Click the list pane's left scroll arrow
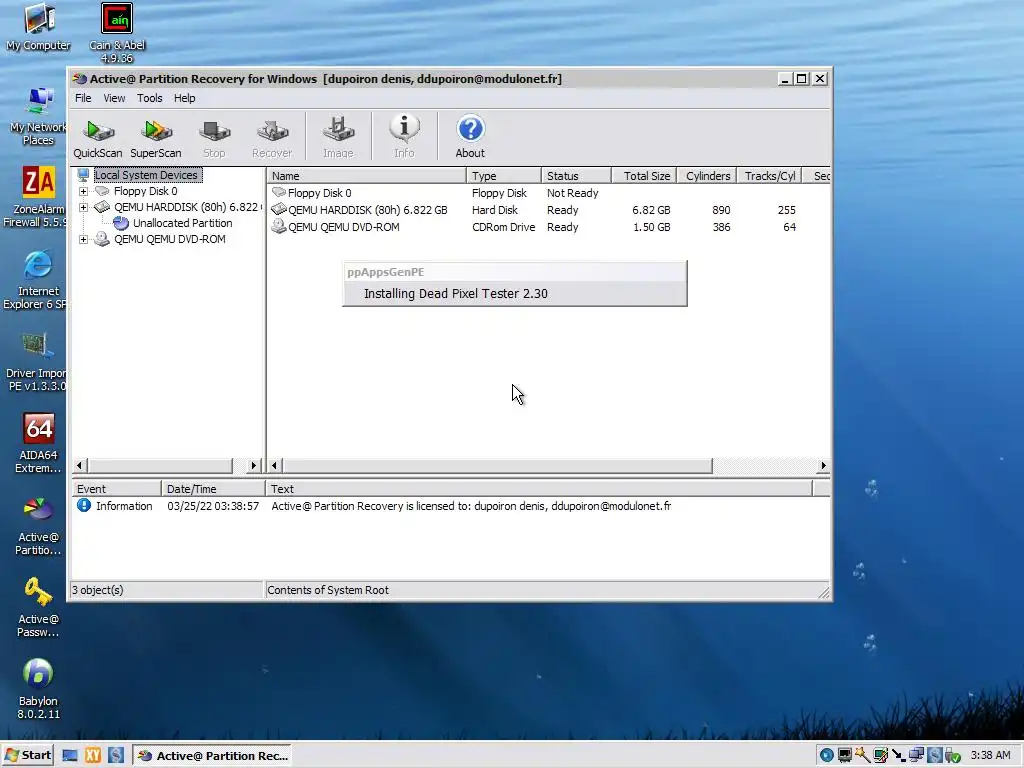The width and height of the screenshot is (1024, 768). [x=275, y=466]
